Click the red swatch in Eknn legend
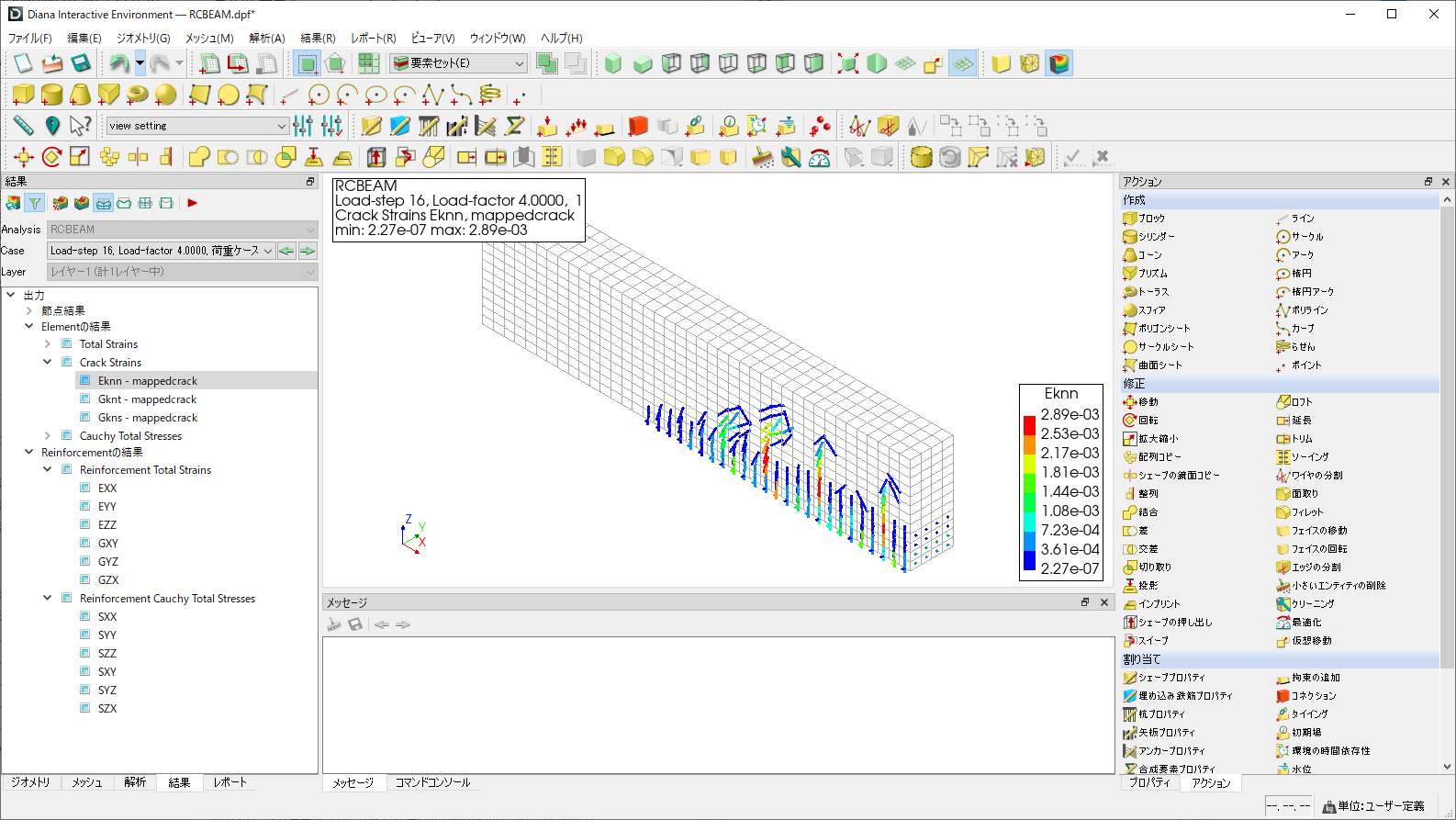1456x820 pixels. [1030, 424]
